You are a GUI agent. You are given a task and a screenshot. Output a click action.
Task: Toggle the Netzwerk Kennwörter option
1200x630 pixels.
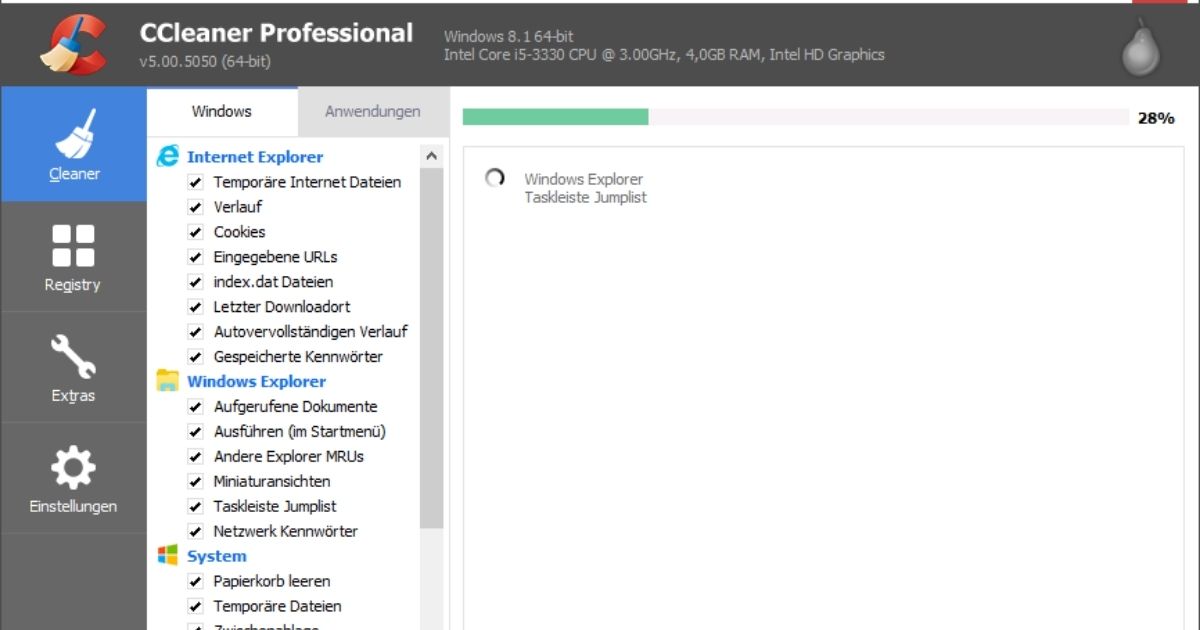[x=196, y=531]
